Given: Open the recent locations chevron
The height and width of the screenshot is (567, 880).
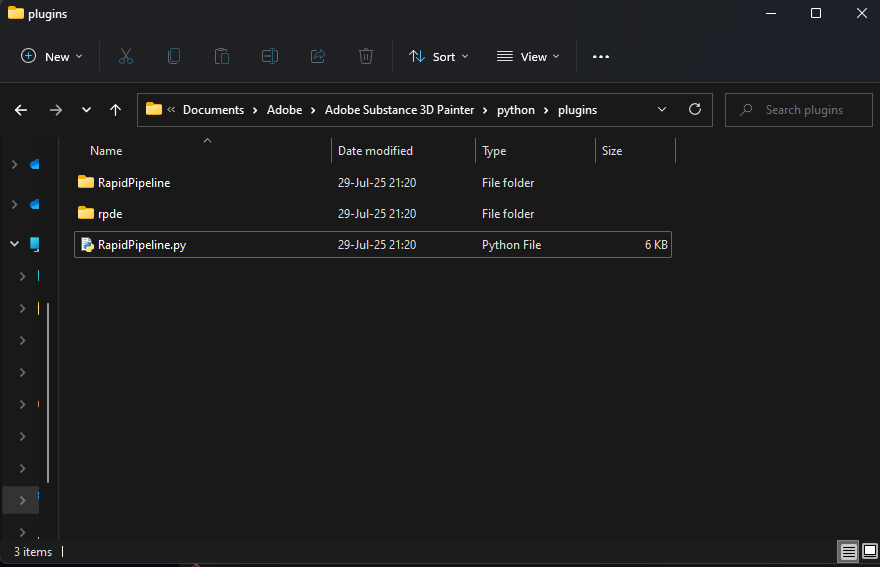Looking at the screenshot, I should 86,110.
